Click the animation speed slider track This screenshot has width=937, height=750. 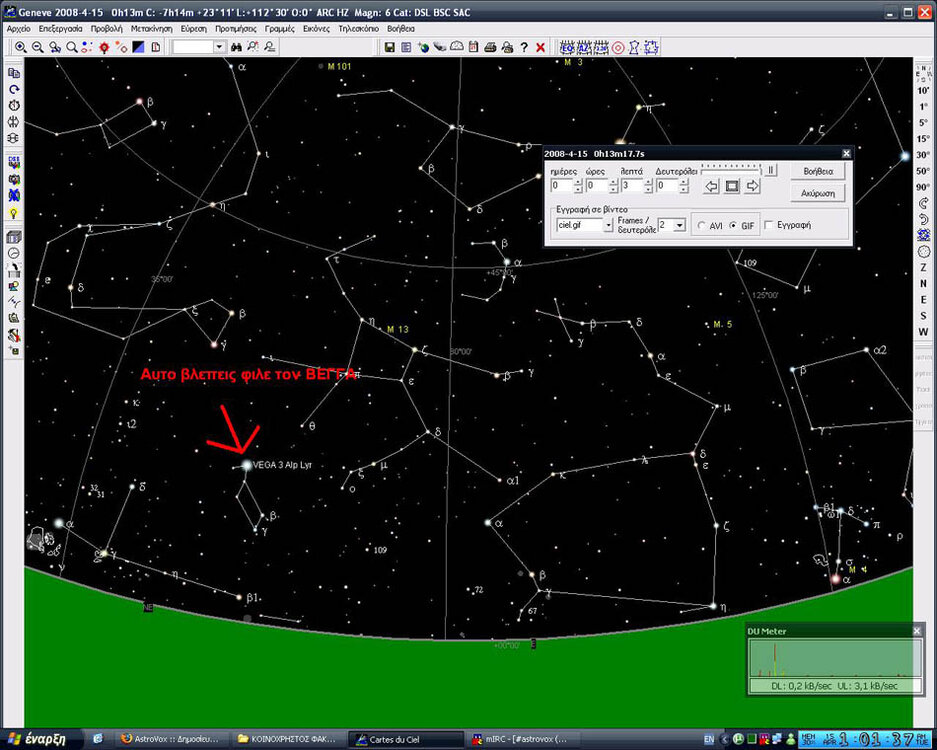point(730,170)
